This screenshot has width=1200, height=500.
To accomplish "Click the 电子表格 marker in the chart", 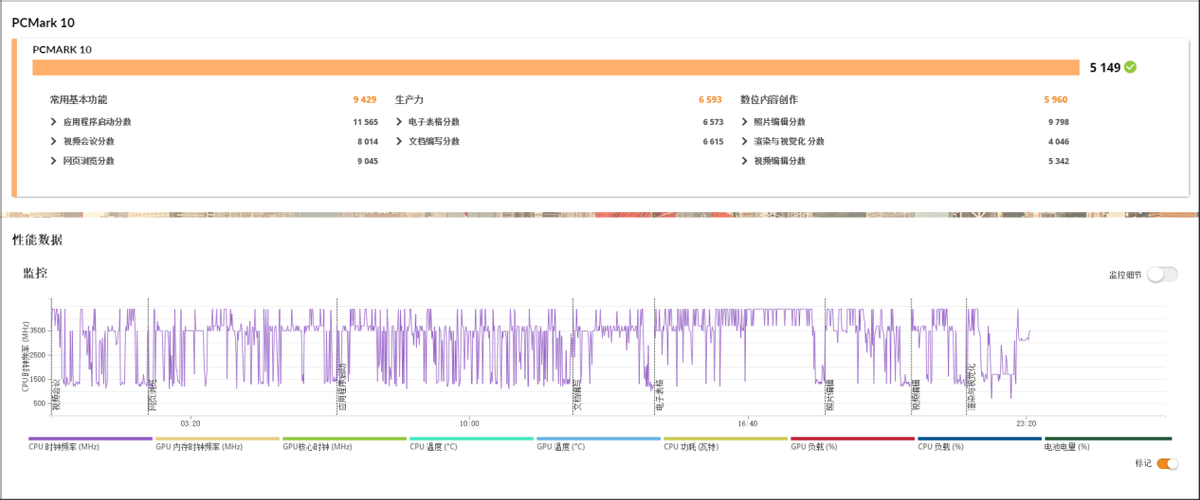I will [x=659, y=396].
